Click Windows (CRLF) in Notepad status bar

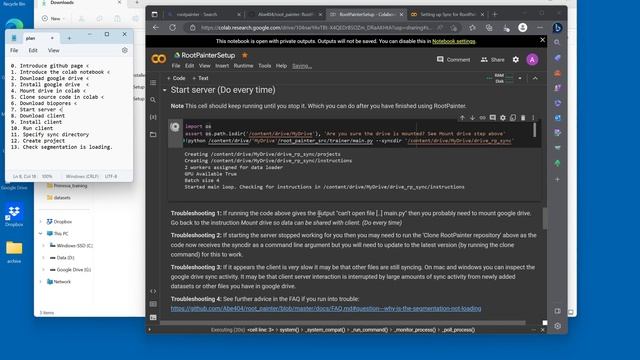(82, 176)
